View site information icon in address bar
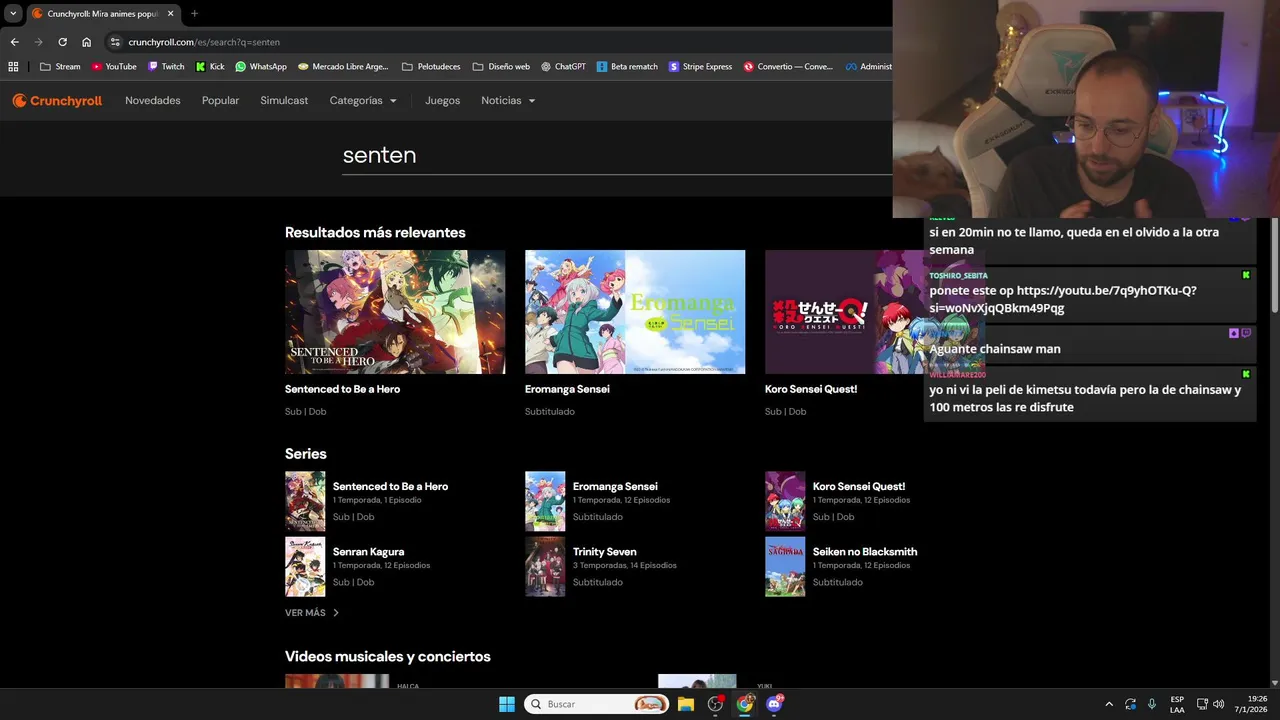Viewport: 1280px width, 720px height. [115, 42]
